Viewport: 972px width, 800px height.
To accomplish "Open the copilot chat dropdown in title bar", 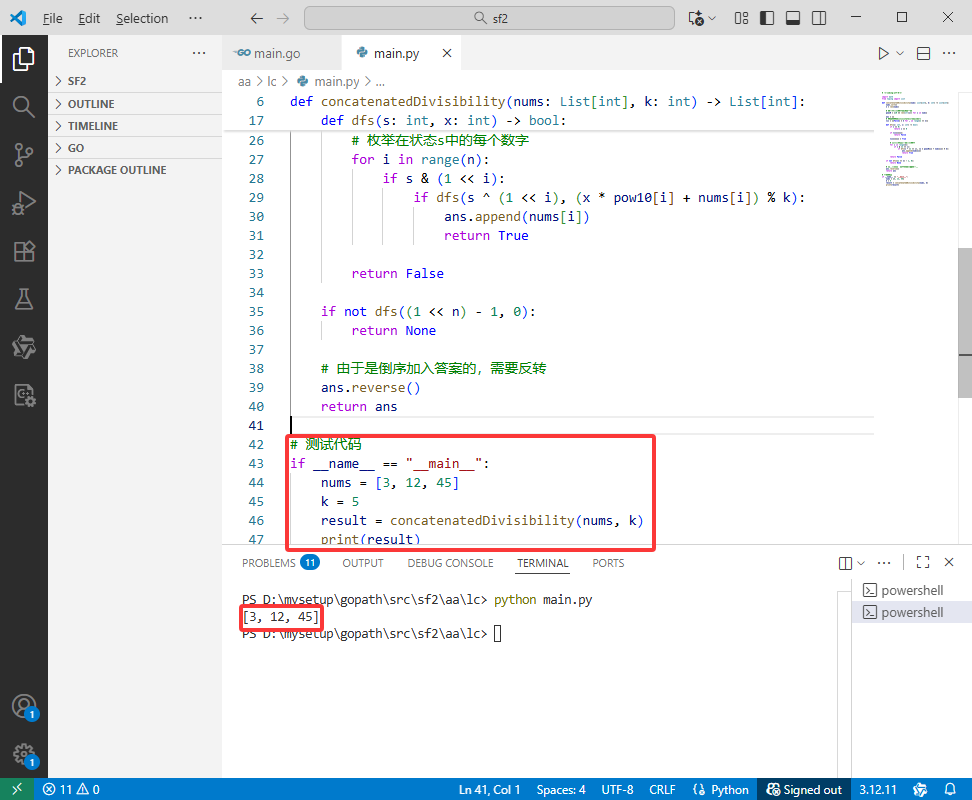I will click(x=712, y=18).
